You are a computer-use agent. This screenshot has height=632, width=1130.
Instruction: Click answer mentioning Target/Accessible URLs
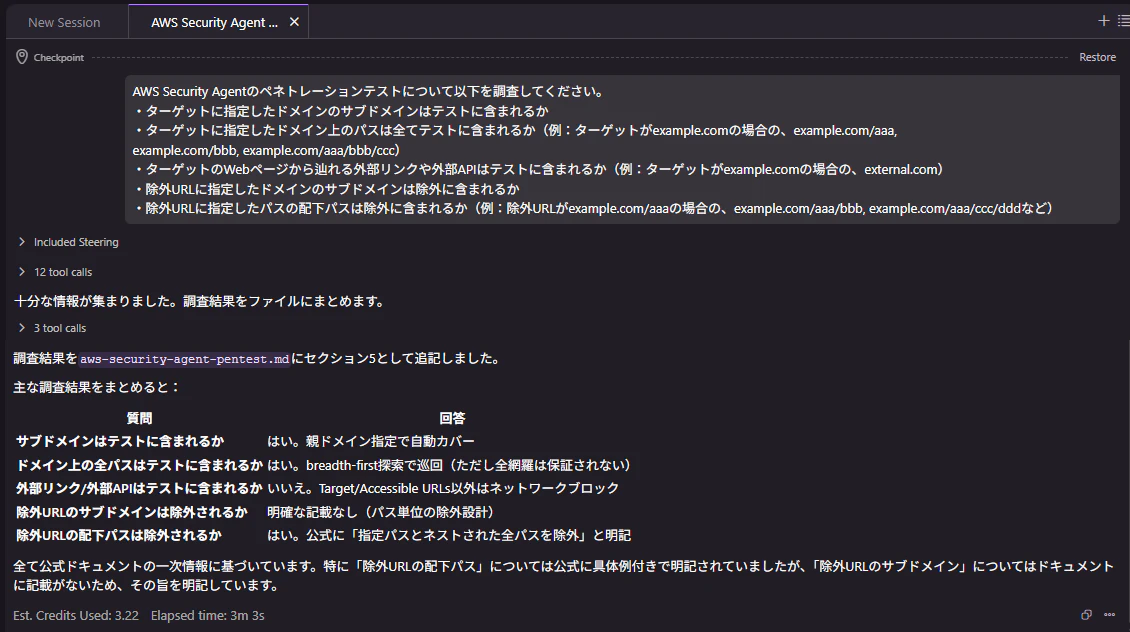pyautogui.click(x=443, y=489)
